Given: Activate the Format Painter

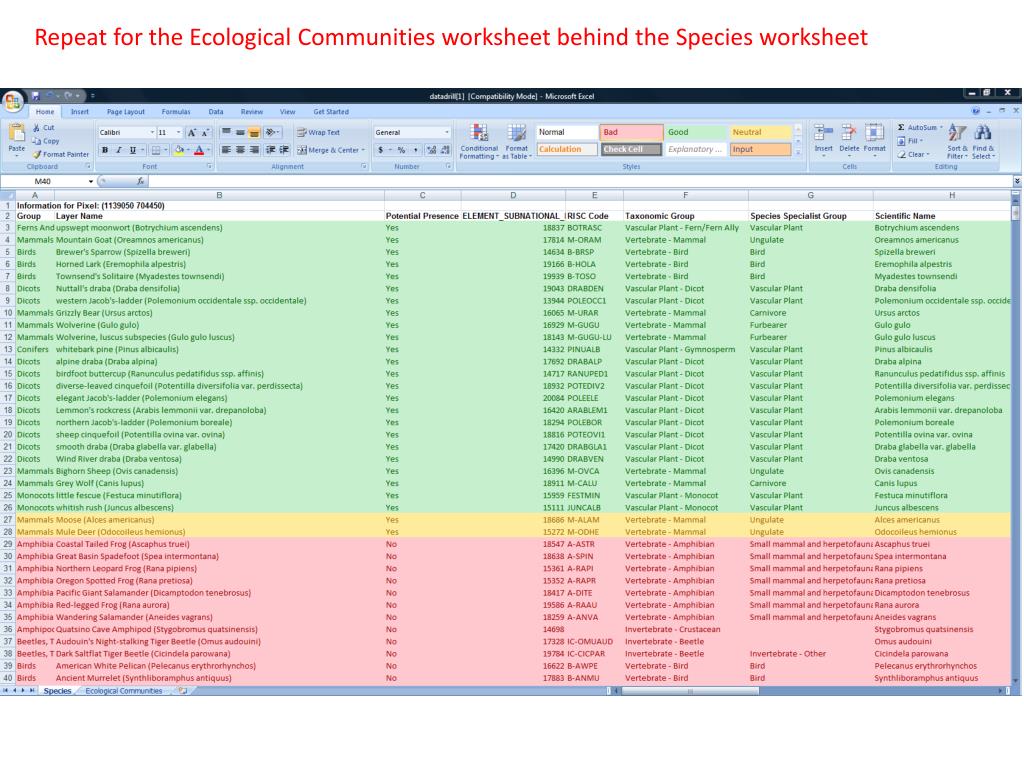Looking at the screenshot, I should (61, 155).
